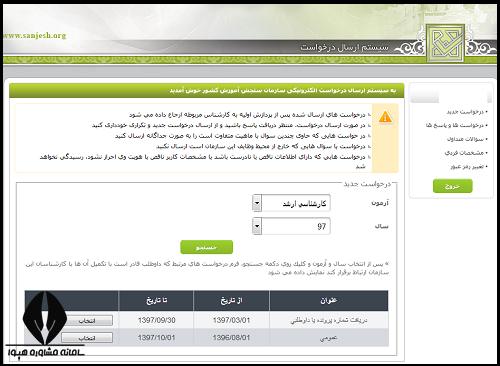Screen dimensions: 500x366
Task: Click the 1397/09/30 end date cell
Action: coord(156,320)
